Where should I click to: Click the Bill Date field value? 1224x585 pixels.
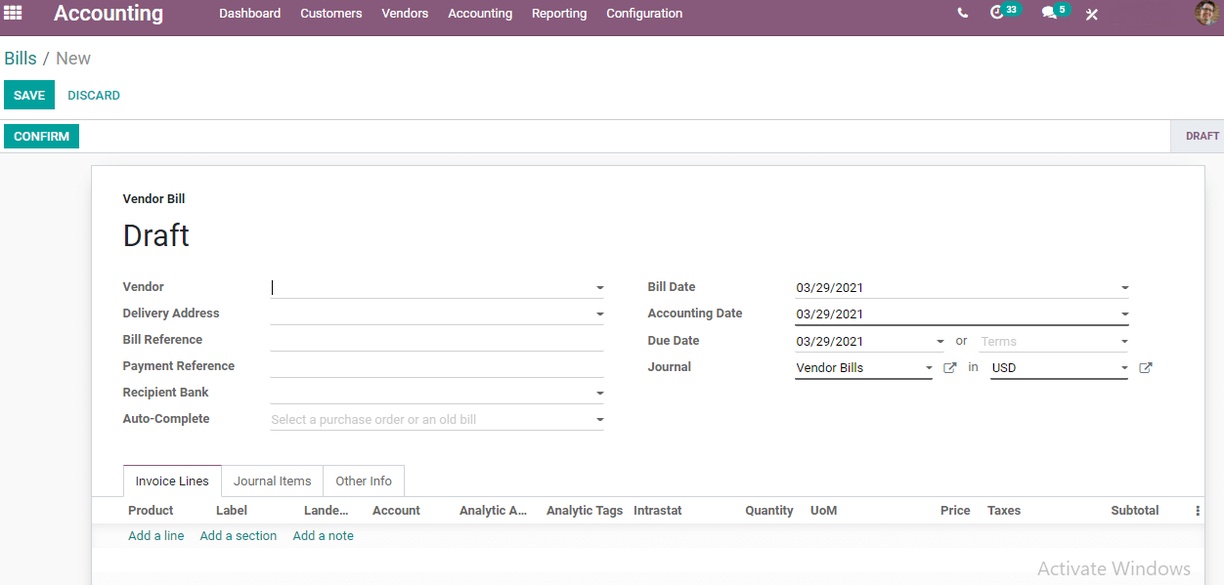click(x=829, y=288)
